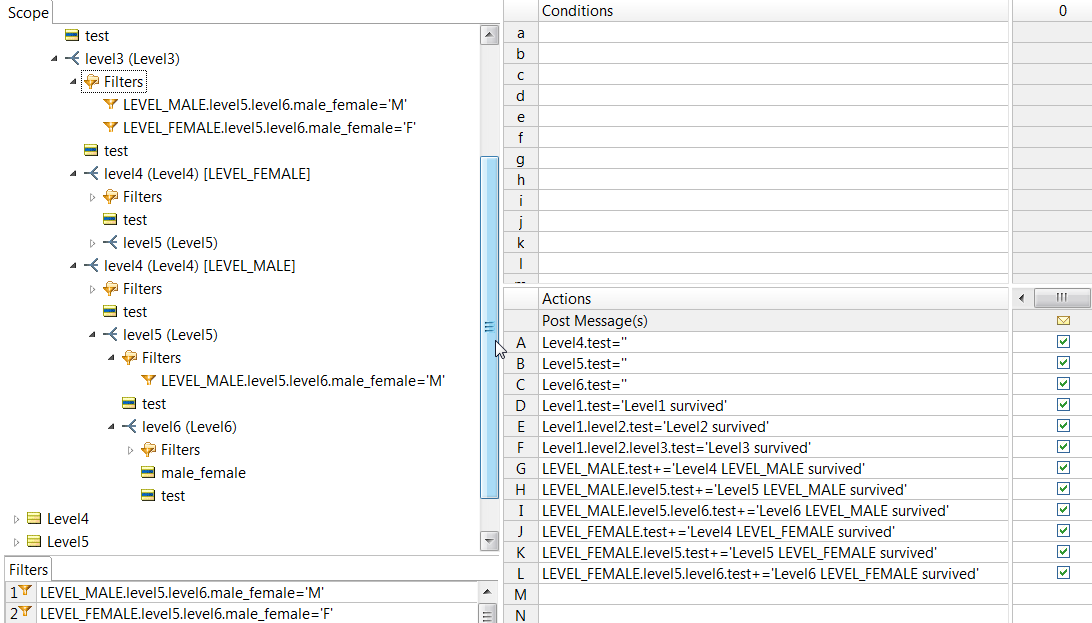Toggle checkbox for action L Level6 LEVEL_FEMALE survived
The height and width of the screenshot is (623, 1092).
click(x=1063, y=573)
